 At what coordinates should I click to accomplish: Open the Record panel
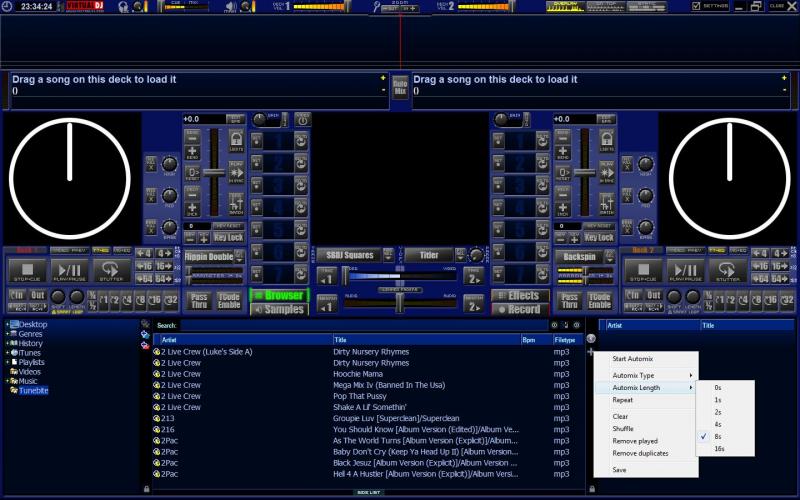520,310
